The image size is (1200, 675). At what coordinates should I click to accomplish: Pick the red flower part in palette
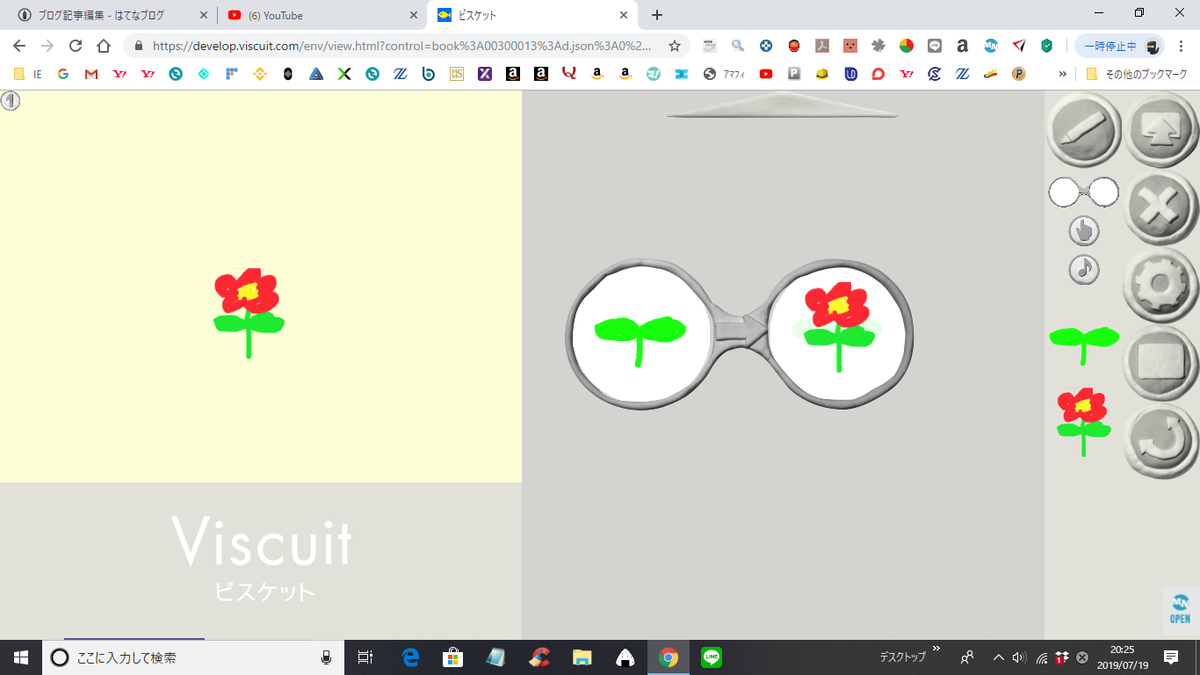click(1083, 422)
